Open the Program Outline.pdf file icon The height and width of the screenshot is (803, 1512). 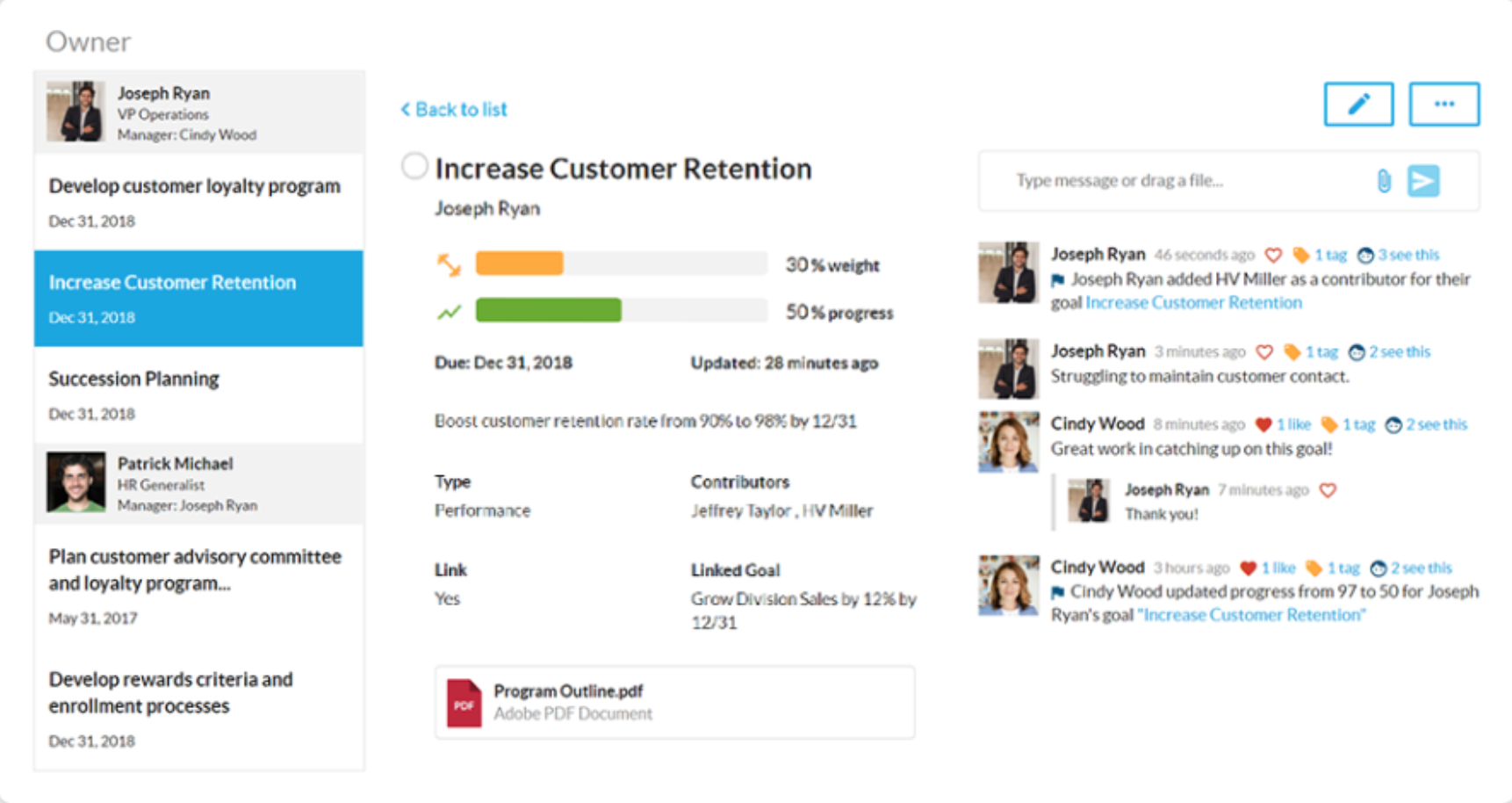pyautogui.click(x=464, y=703)
